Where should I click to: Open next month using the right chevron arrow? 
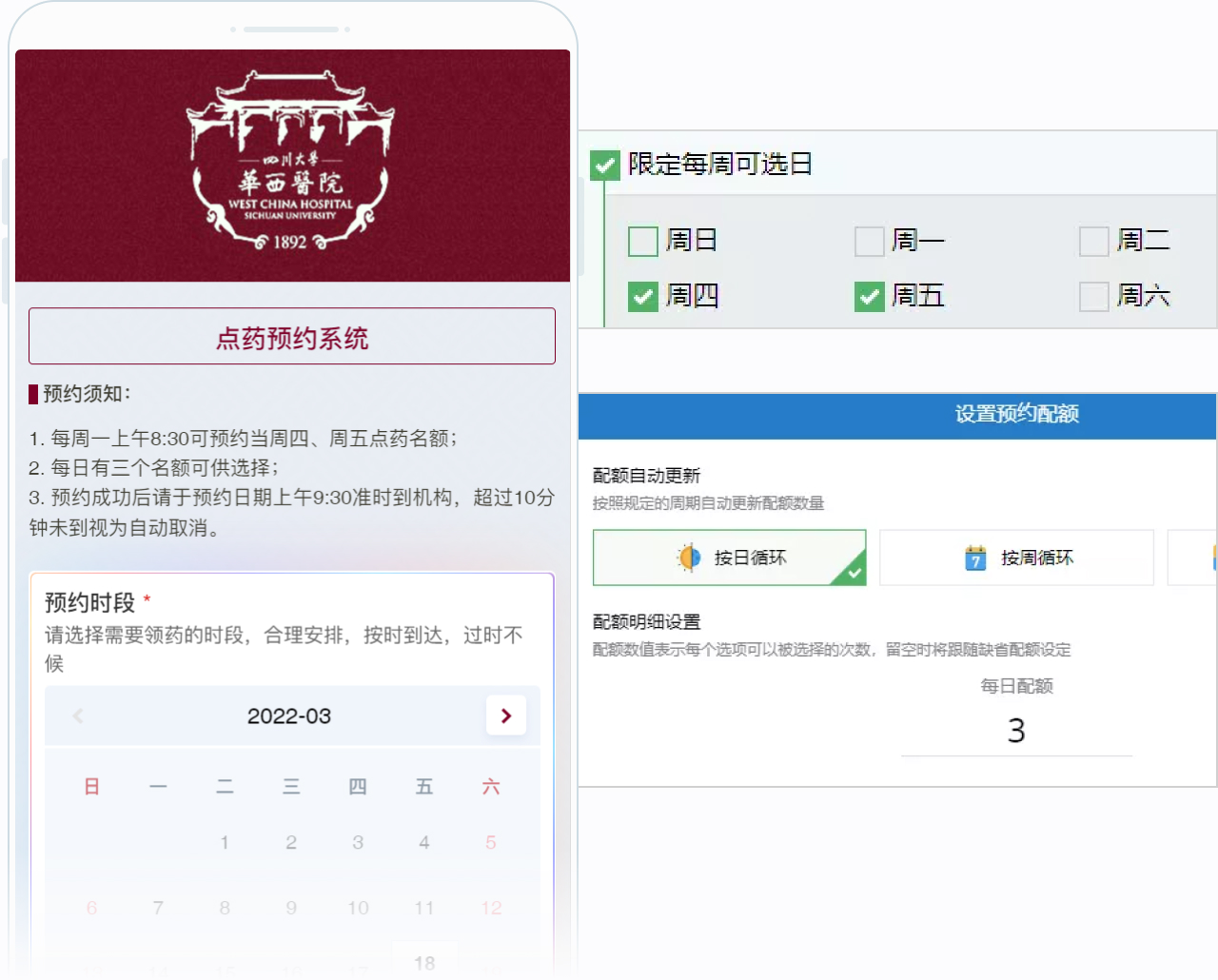pyautogui.click(x=506, y=715)
